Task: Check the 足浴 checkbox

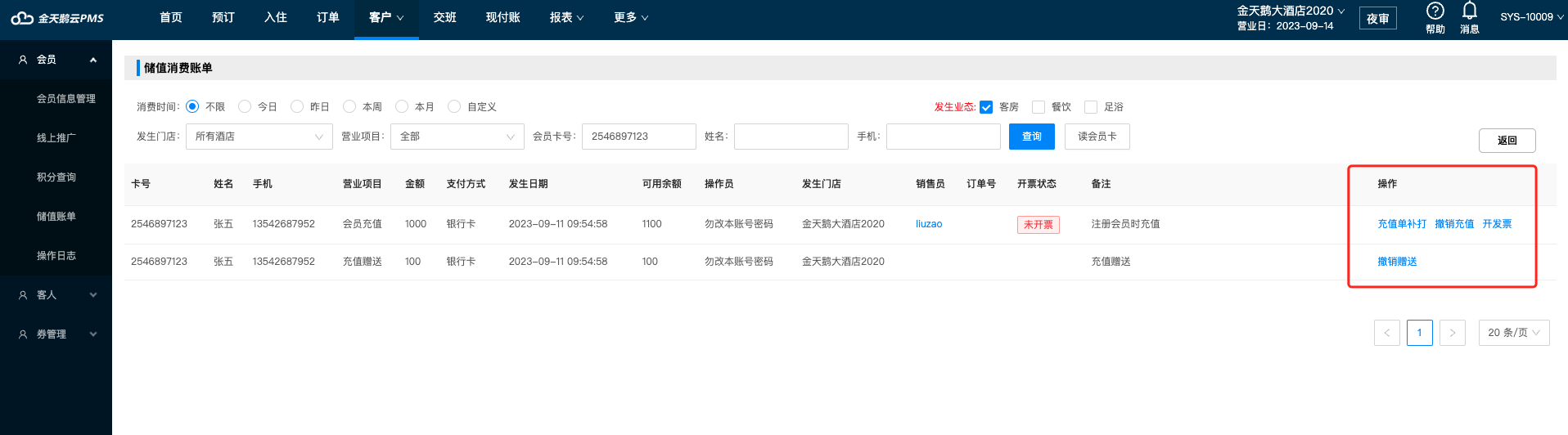Action: pyautogui.click(x=1091, y=107)
